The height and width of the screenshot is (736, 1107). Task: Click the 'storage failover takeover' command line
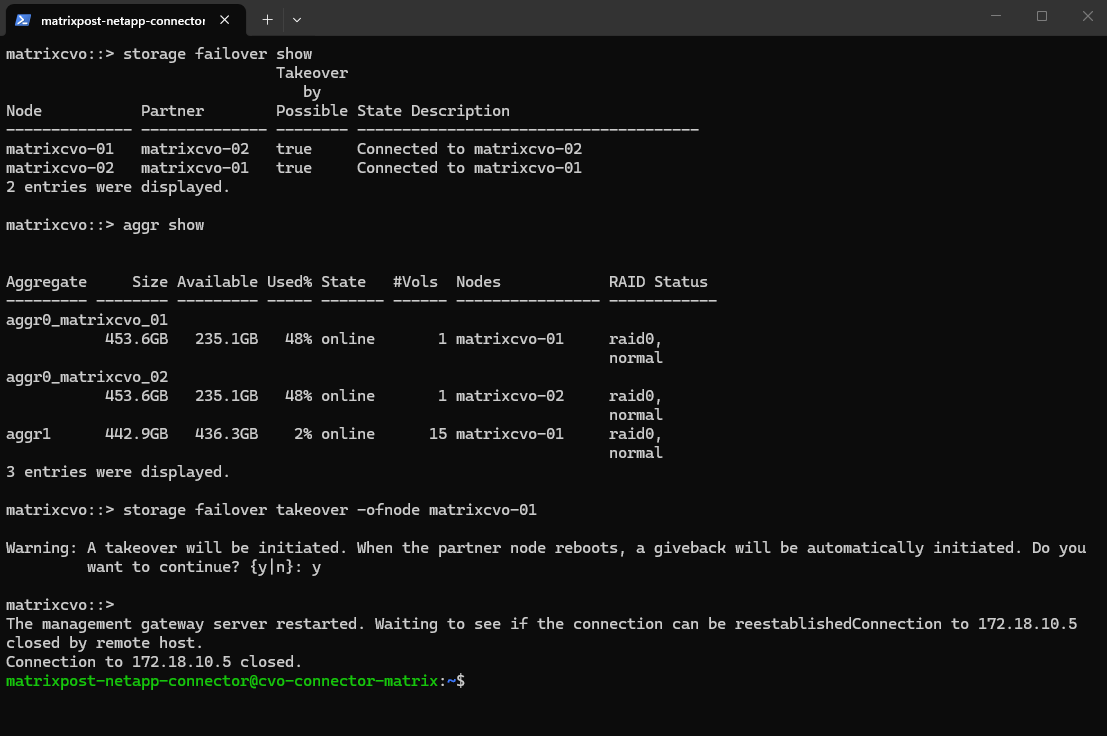click(x=329, y=510)
